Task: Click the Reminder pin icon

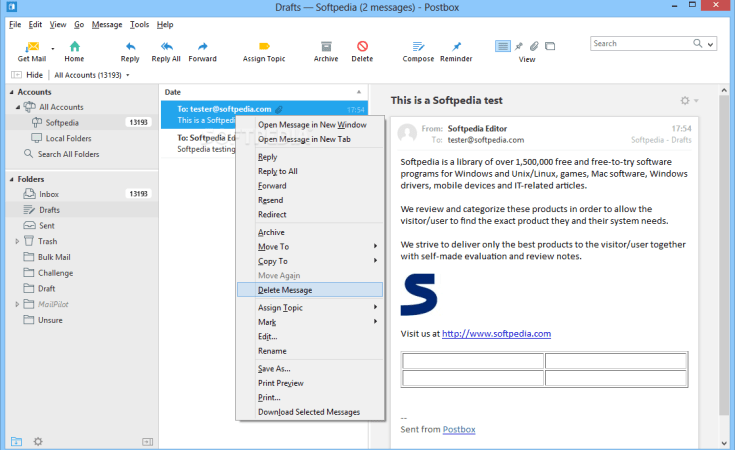Action: 457,46
